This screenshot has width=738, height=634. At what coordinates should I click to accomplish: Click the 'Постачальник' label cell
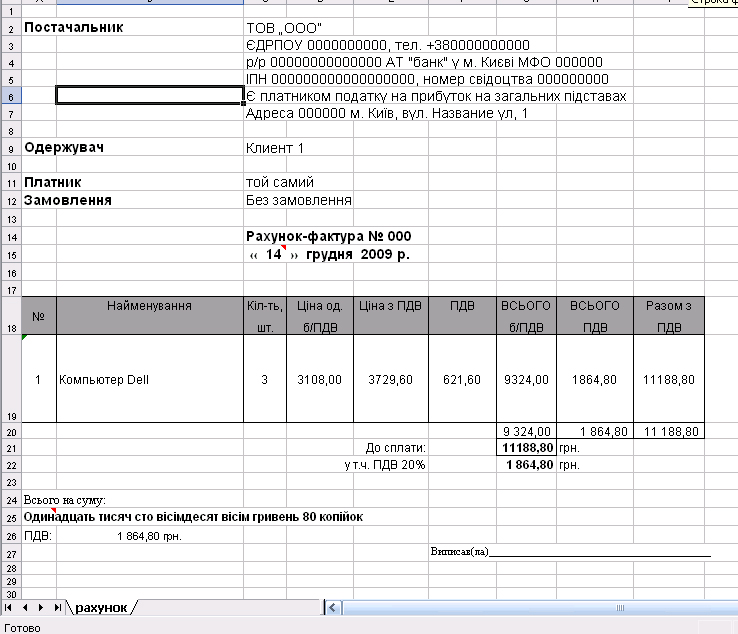click(74, 27)
